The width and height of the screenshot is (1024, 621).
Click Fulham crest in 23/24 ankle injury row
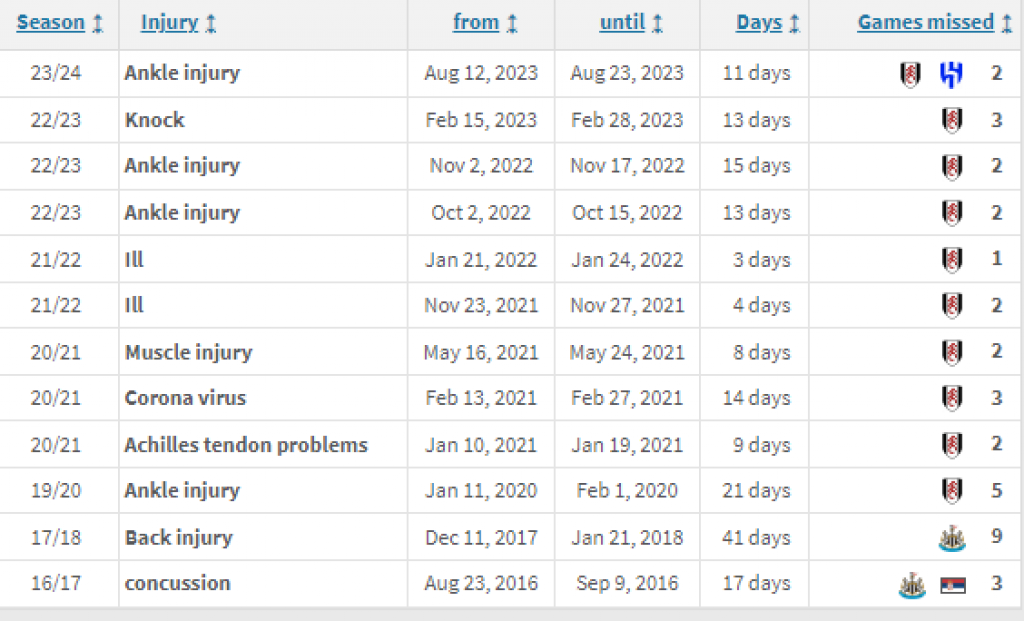[x=910, y=74]
